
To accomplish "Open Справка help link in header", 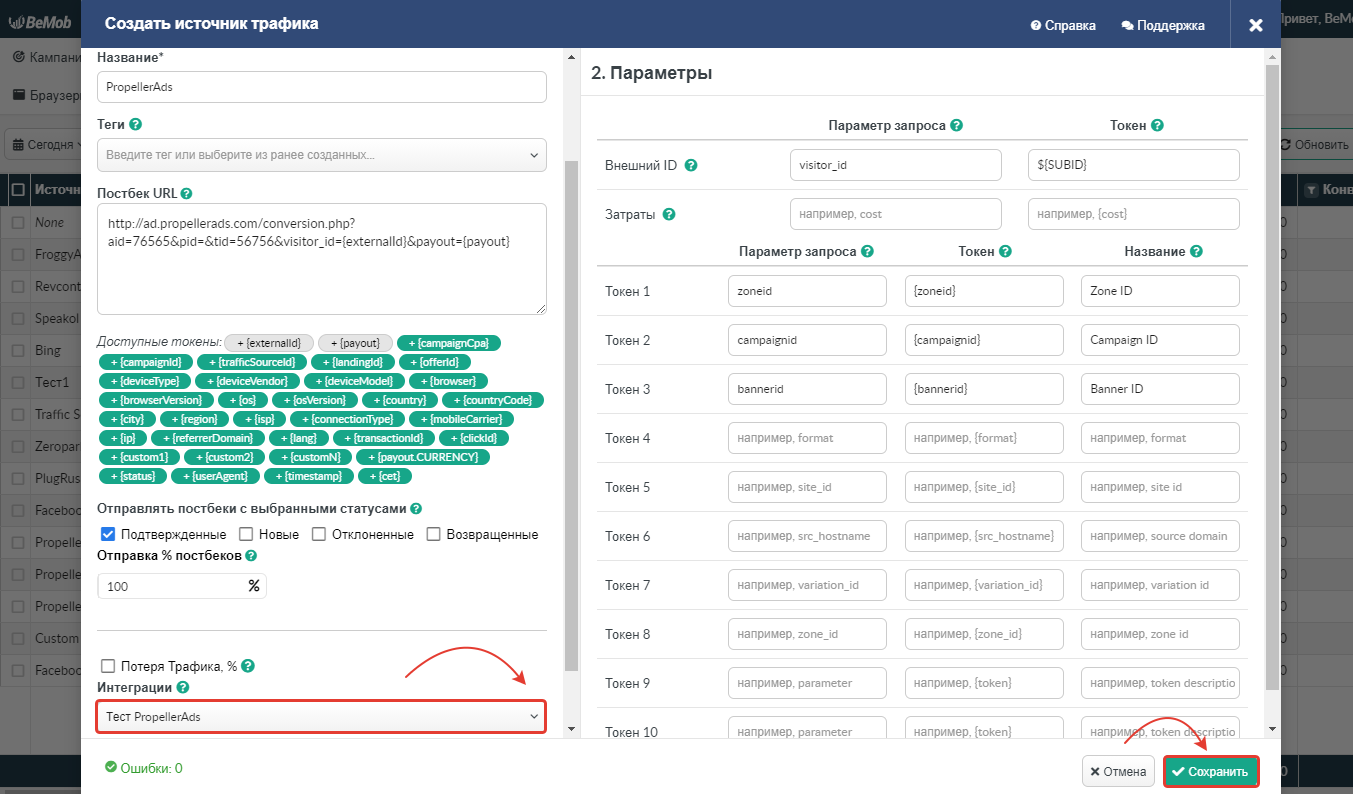I will coord(1063,25).
